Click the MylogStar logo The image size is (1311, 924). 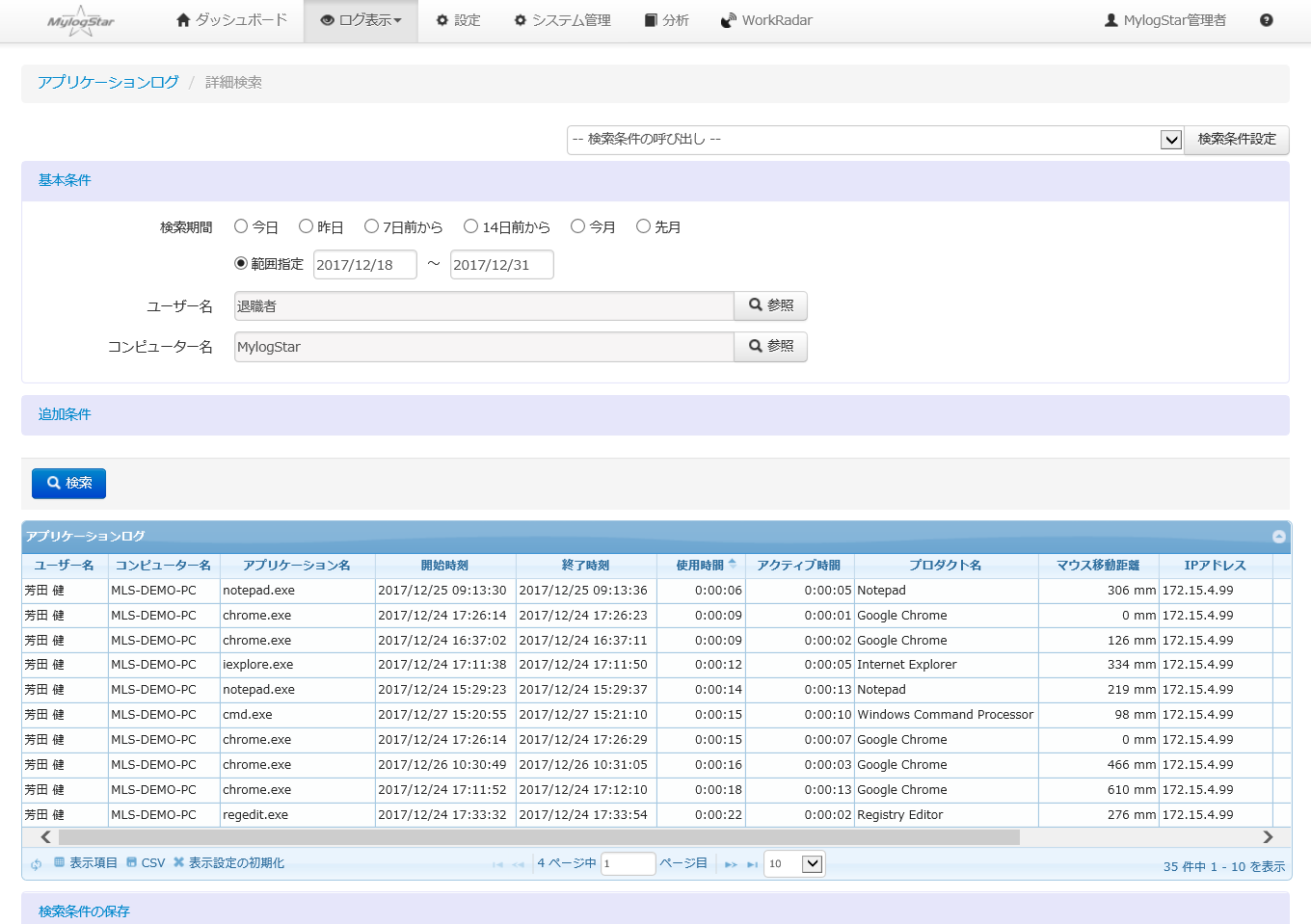click(x=81, y=21)
